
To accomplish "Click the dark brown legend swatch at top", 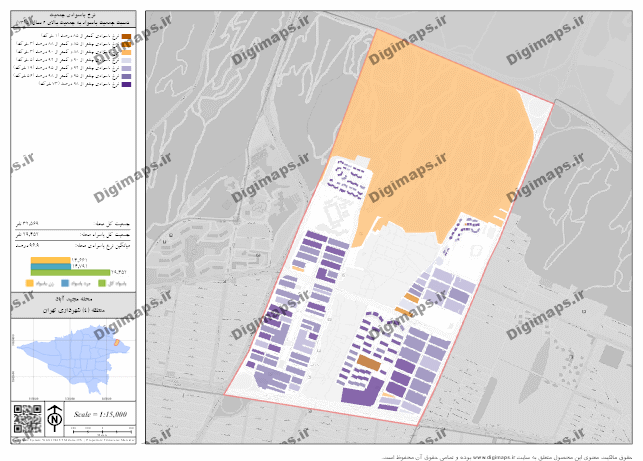I will tap(127, 36).
